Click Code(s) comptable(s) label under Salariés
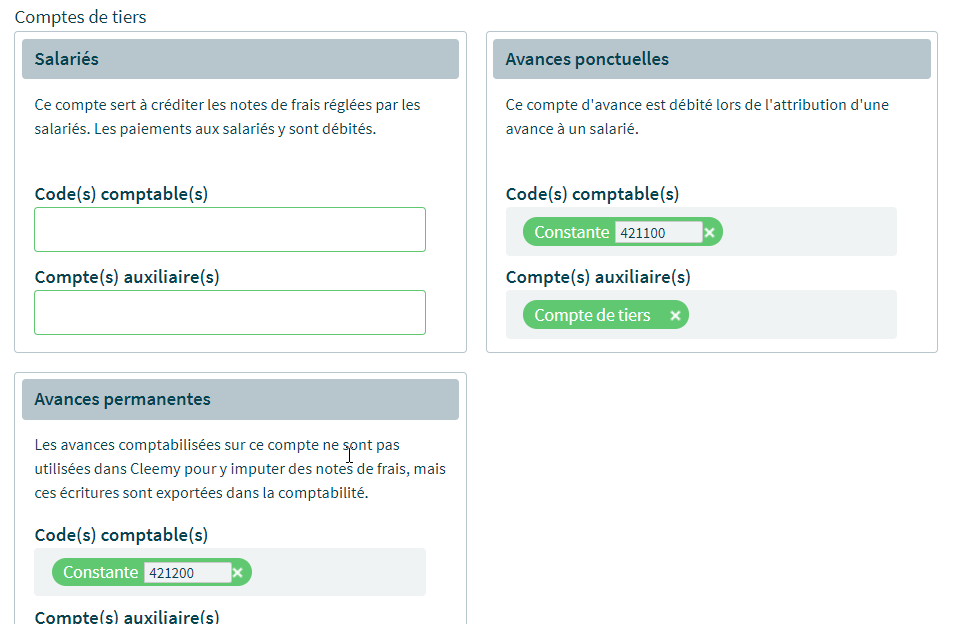Viewport: 969px width, 624px height. pos(121,194)
